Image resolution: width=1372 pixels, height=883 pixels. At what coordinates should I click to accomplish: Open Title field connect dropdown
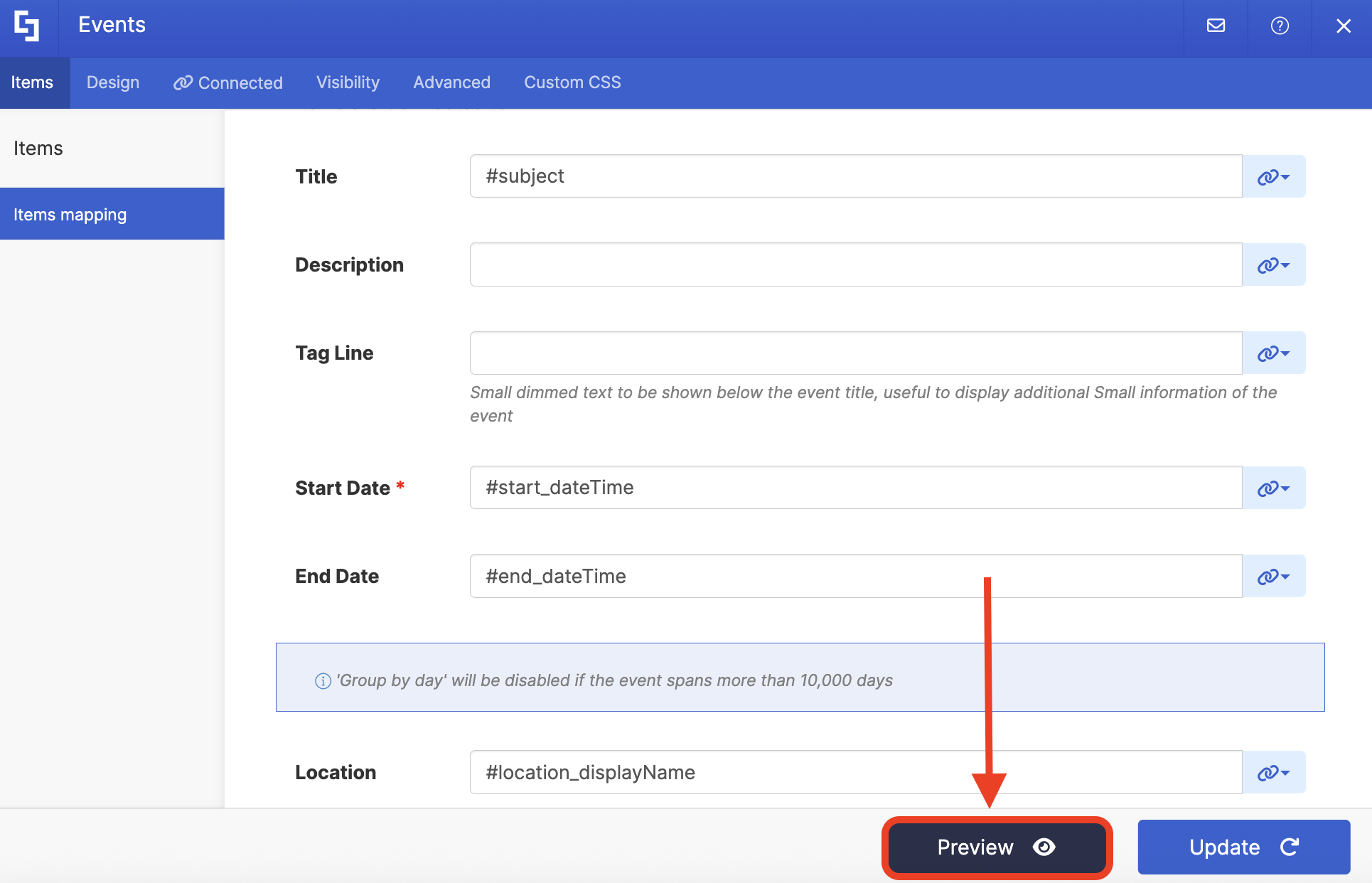[x=1273, y=177]
